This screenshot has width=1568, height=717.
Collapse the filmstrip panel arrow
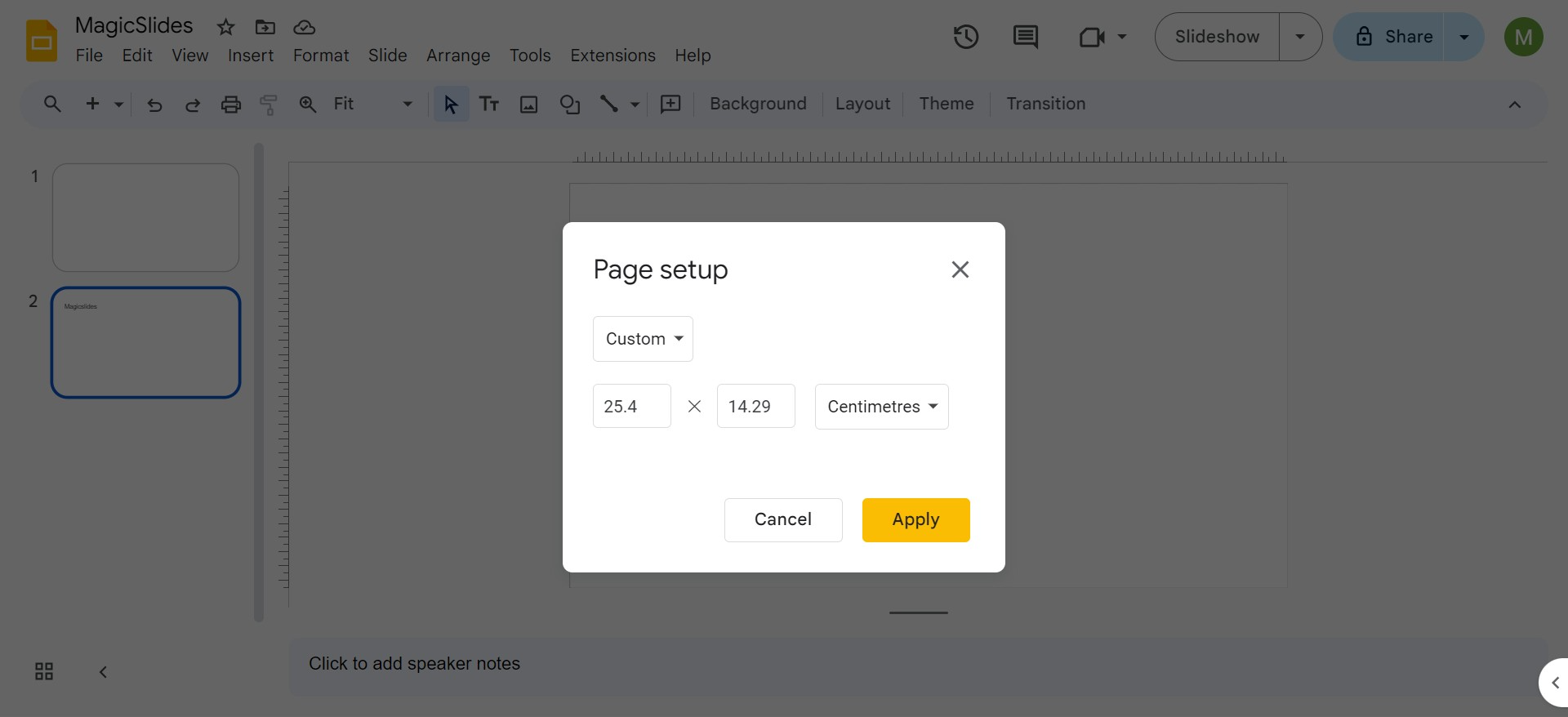[103, 671]
